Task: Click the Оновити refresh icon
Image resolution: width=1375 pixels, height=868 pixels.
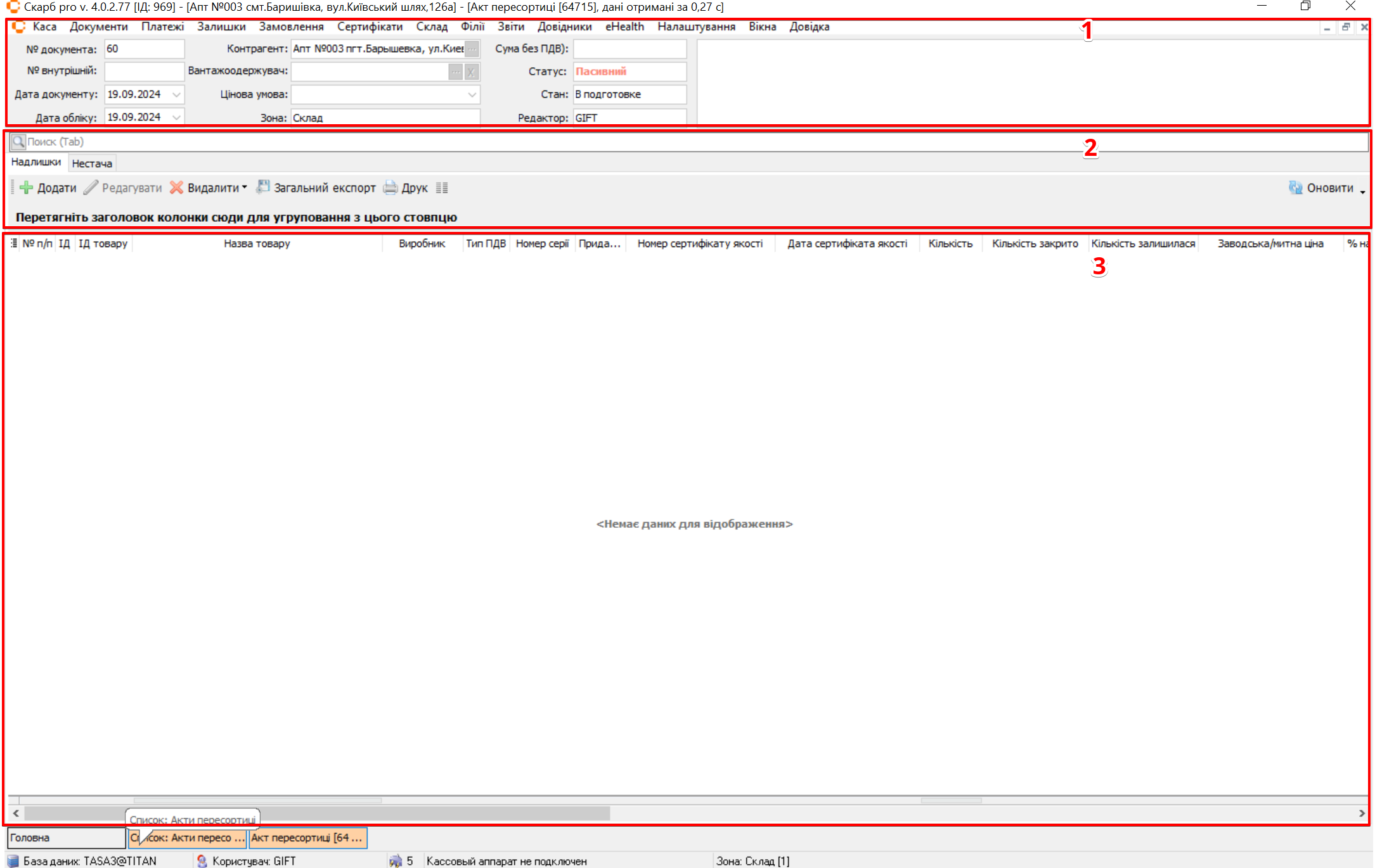Action: click(x=1295, y=188)
